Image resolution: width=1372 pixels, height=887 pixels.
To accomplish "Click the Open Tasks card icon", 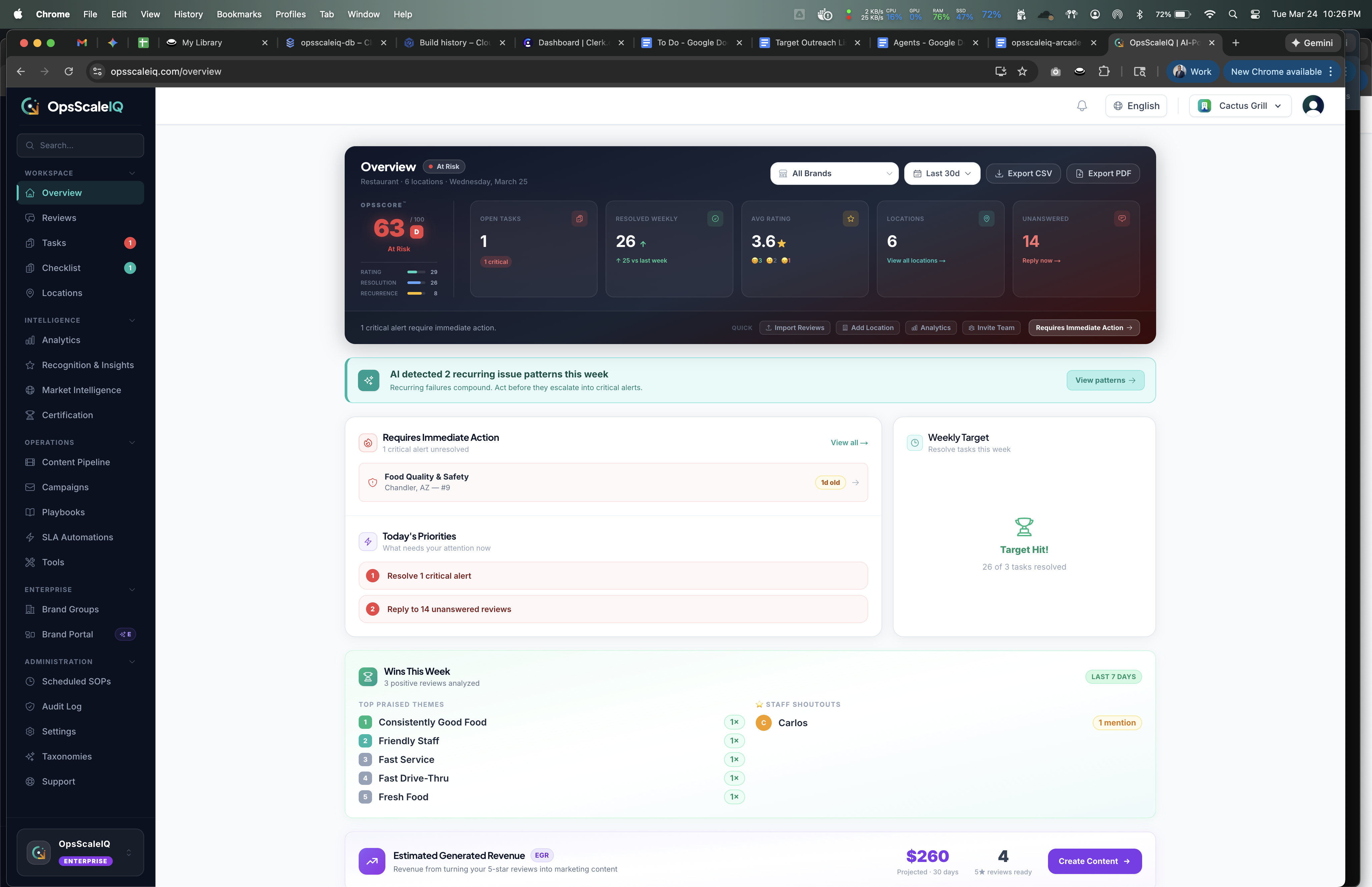I will (x=579, y=219).
